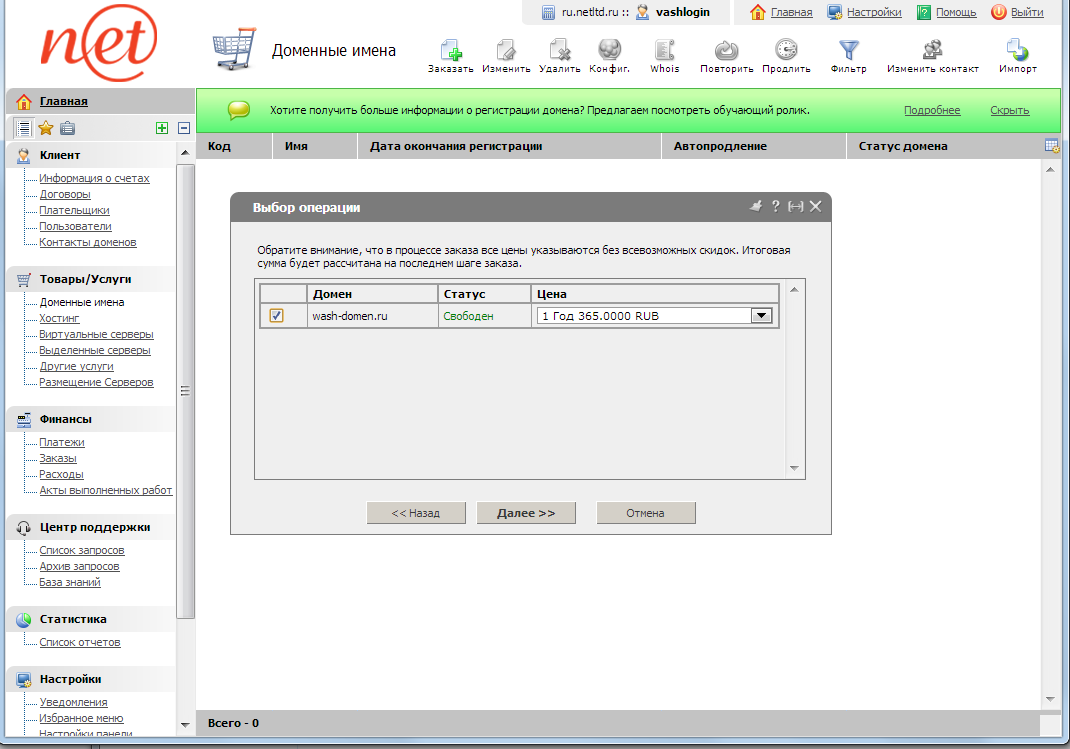The width and height of the screenshot is (1070, 749).
Task: Expand all menu sections with green plus
Action: pos(161,128)
